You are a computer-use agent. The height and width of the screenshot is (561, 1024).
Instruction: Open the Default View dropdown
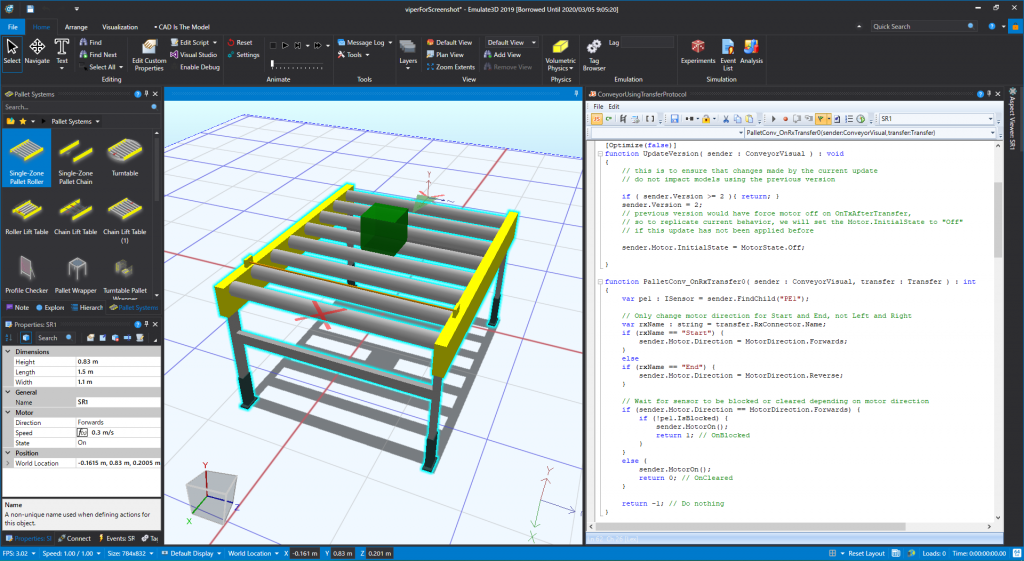(x=511, y=42)
